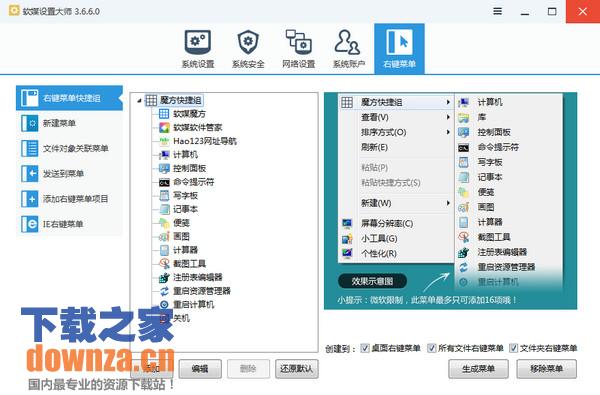Click 屏幕分辨率(C) icon in preview
The image size is (600, 395).
(347, 223)
